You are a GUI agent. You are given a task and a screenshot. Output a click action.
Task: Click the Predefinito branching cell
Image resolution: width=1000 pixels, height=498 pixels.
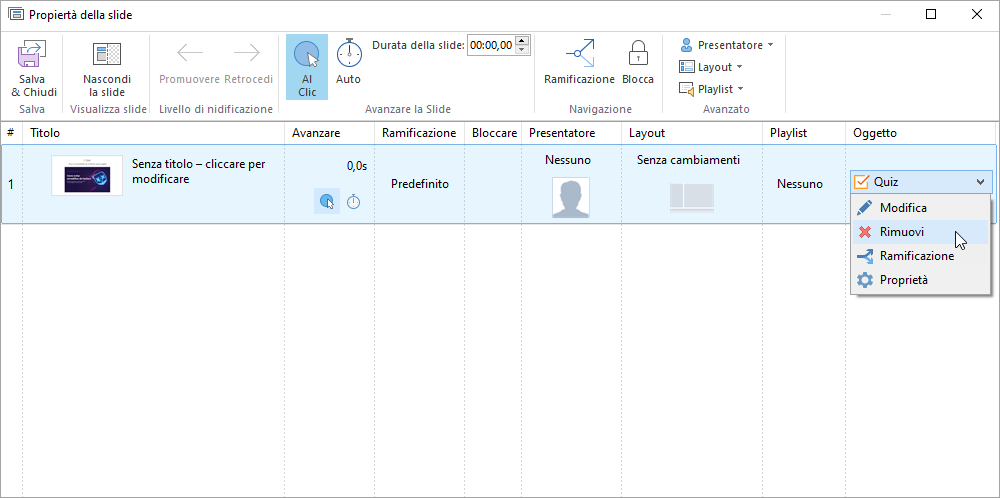click(419, 184)
